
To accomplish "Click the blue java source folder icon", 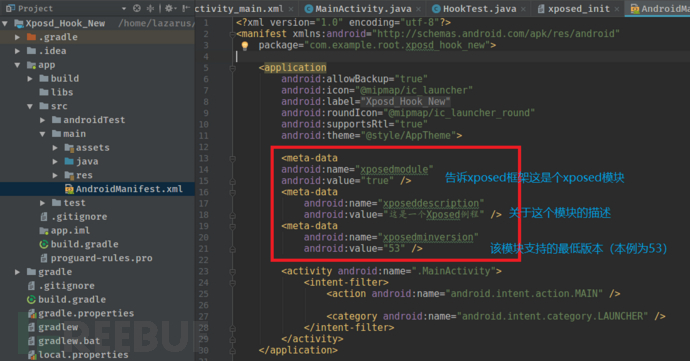I will tap(69, 161).
